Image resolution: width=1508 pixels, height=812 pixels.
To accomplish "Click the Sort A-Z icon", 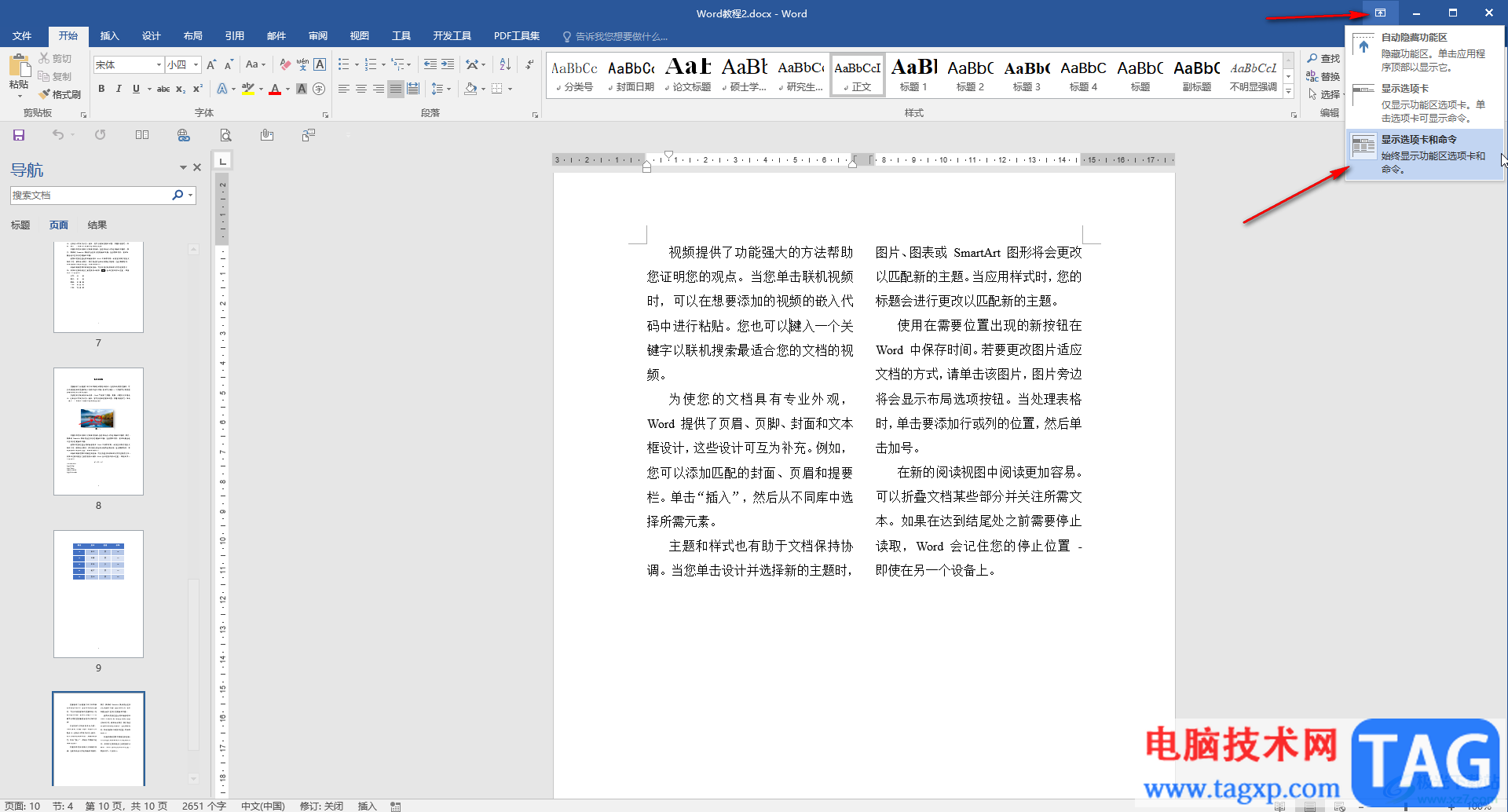I will (x=505, y=64).
